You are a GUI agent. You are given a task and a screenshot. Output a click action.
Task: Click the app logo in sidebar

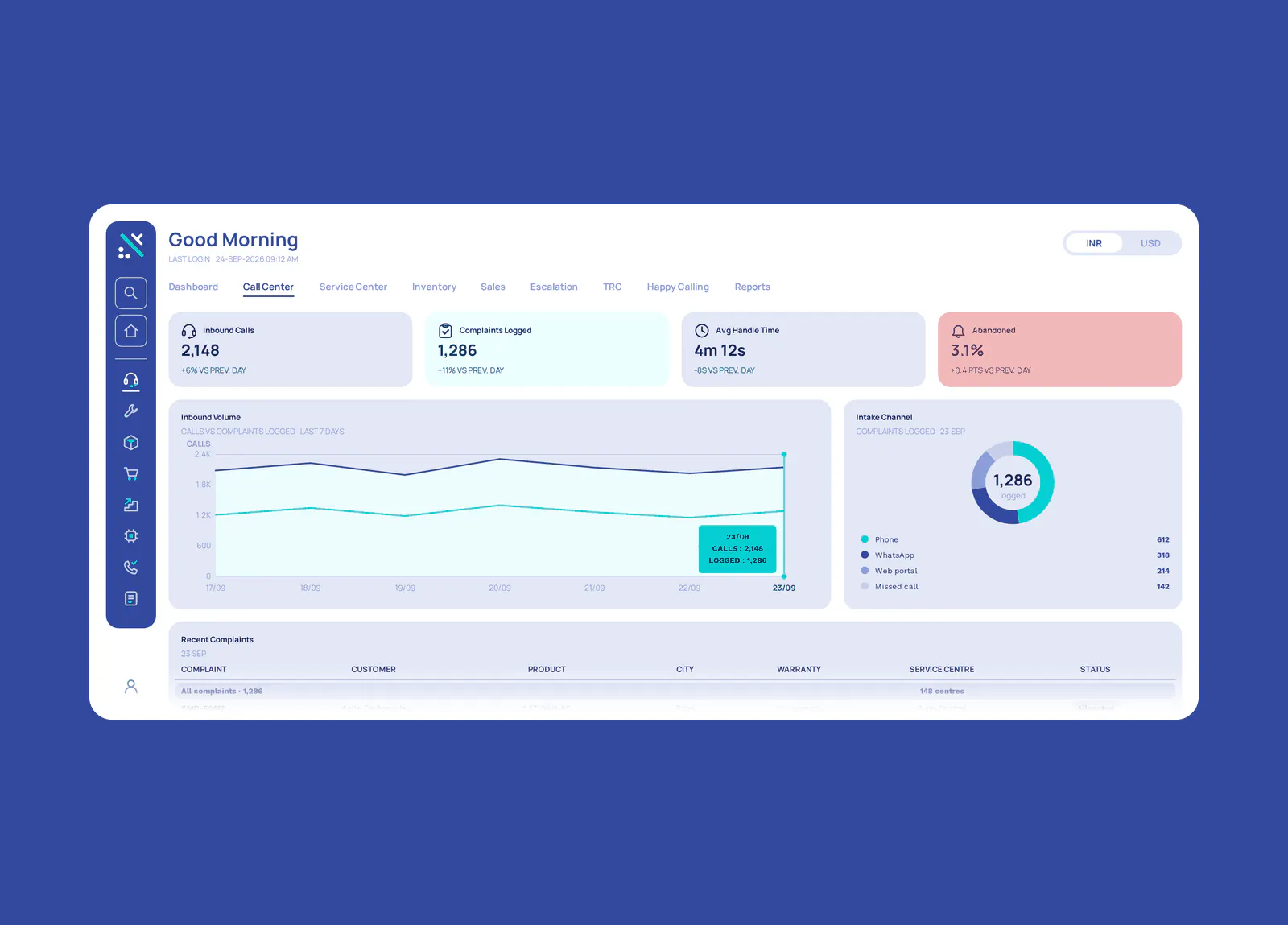(x=130, y=246)
